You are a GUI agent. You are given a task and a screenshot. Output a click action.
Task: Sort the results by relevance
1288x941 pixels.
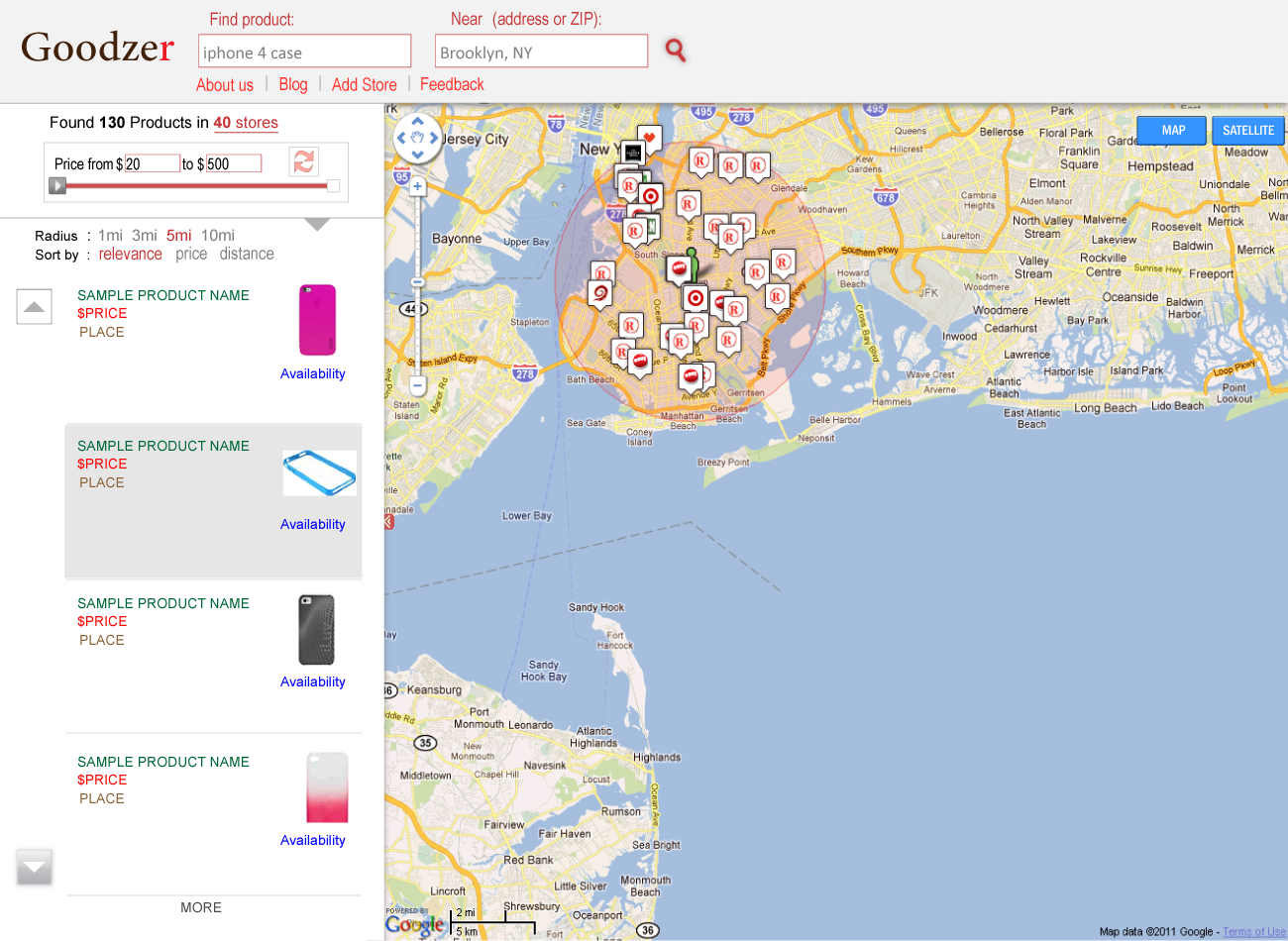(130, 255)
